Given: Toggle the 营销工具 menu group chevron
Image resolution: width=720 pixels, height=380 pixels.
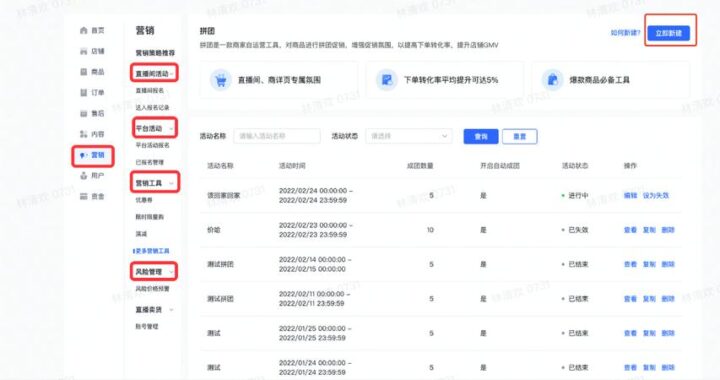Looking at the screenshot, I should coord(171,183).
